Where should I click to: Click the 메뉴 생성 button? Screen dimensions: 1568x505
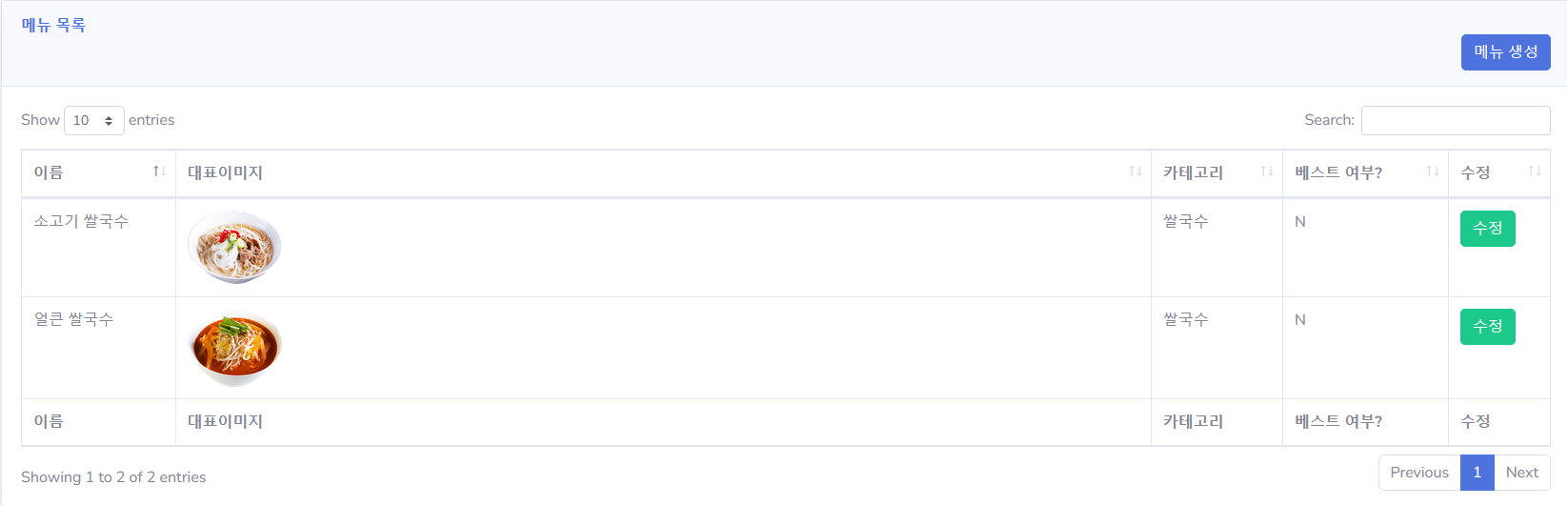(x=1505, y=52)
